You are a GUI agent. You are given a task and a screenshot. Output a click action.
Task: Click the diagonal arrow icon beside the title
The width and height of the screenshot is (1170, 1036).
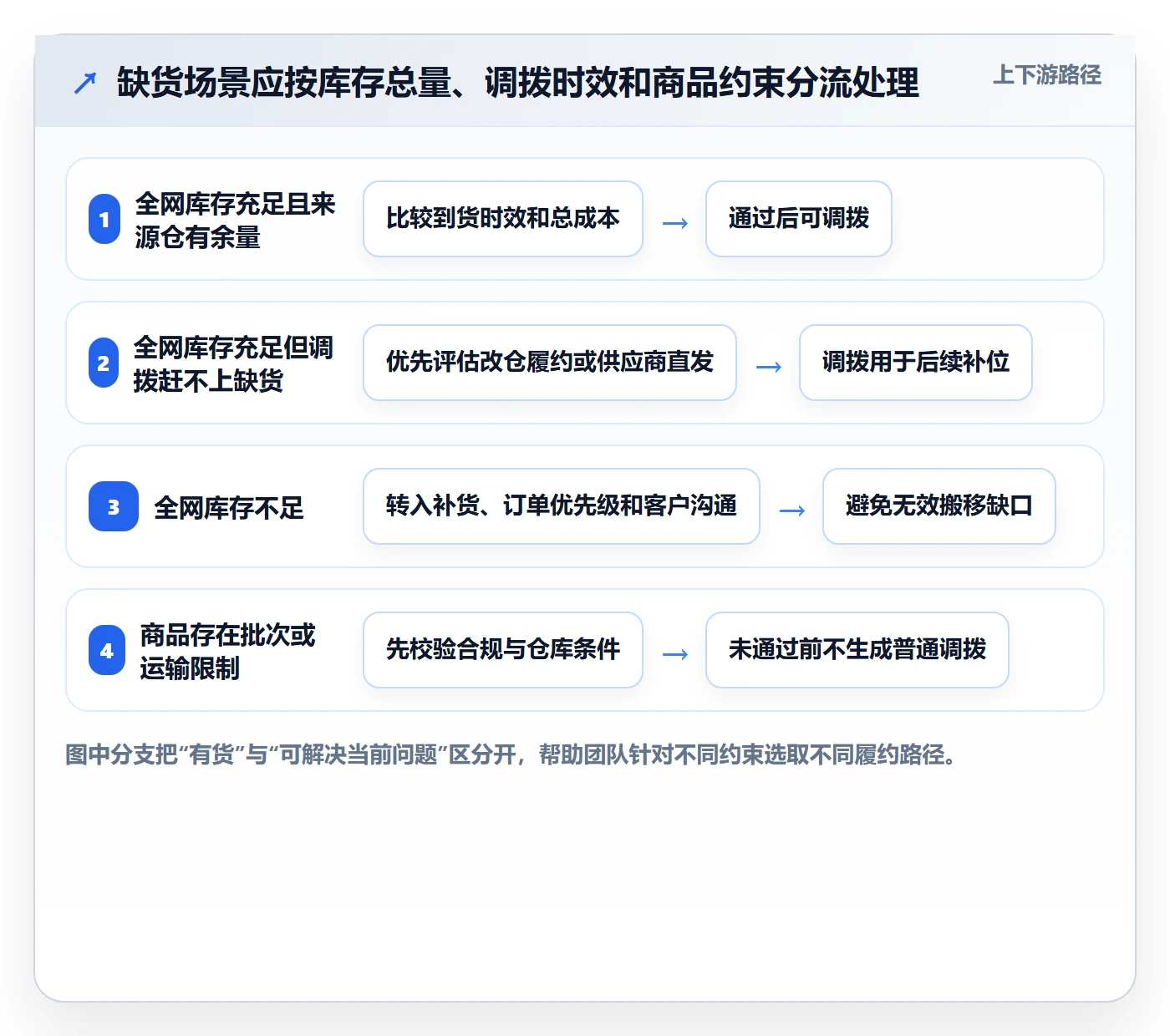[85, 83]
